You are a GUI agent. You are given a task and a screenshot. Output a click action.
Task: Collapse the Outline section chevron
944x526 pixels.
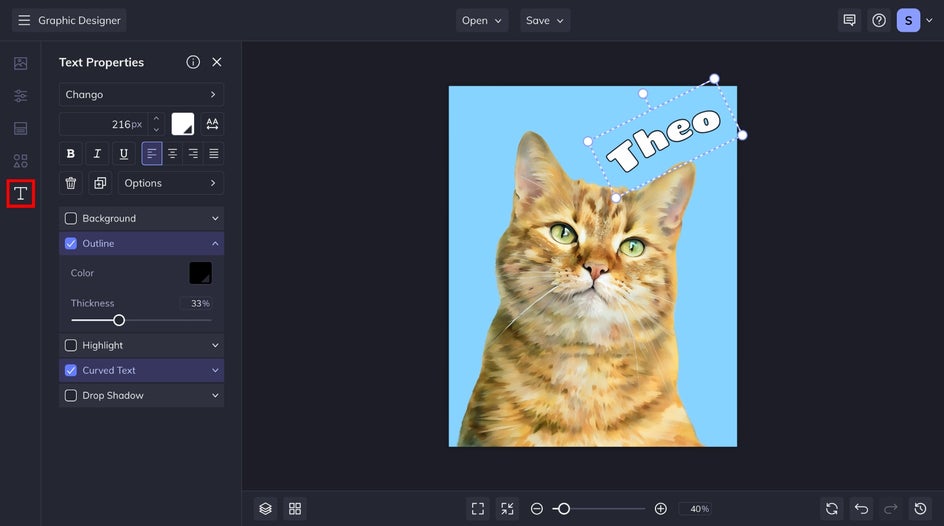(x=215, y=244)
